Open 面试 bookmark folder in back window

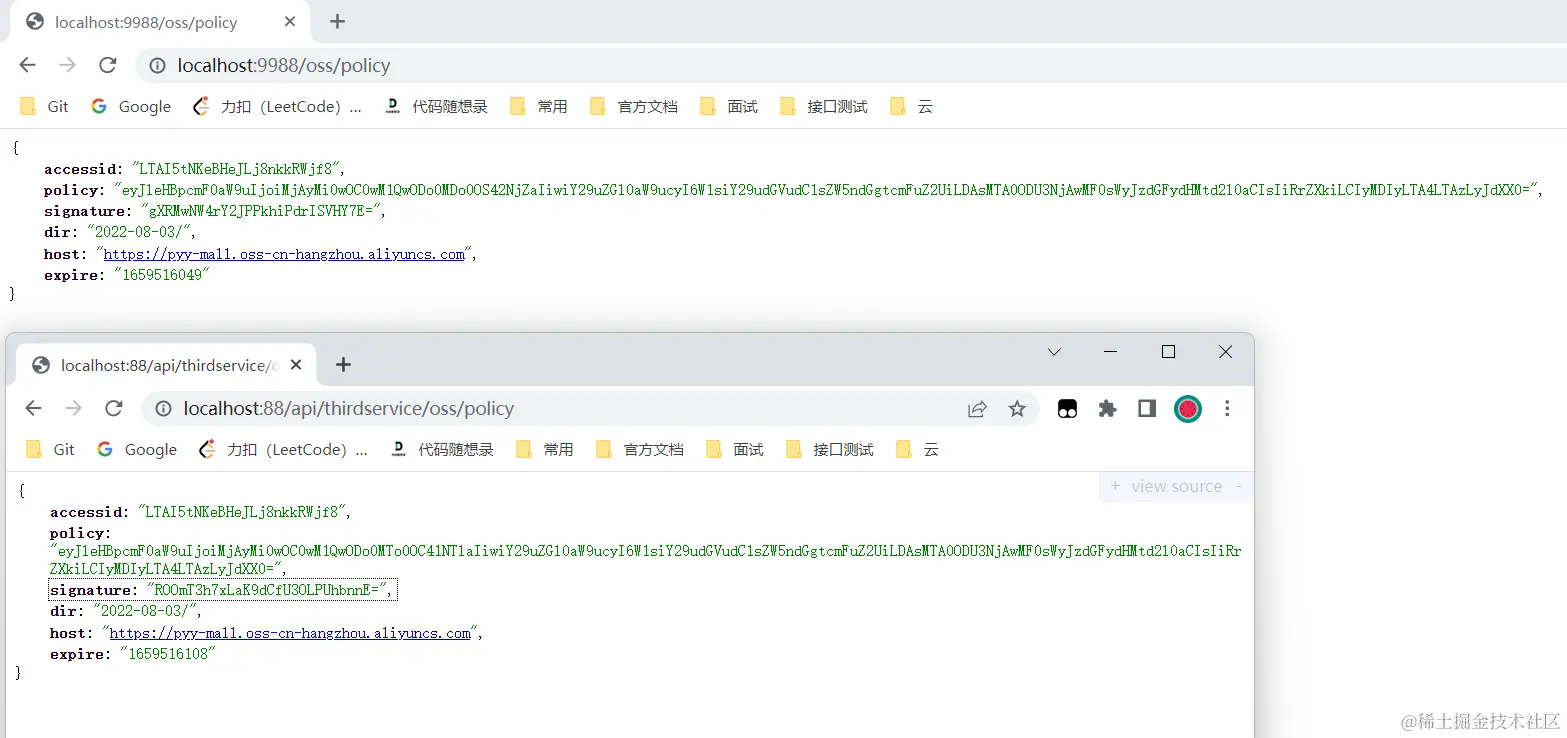tap(729, 106)
